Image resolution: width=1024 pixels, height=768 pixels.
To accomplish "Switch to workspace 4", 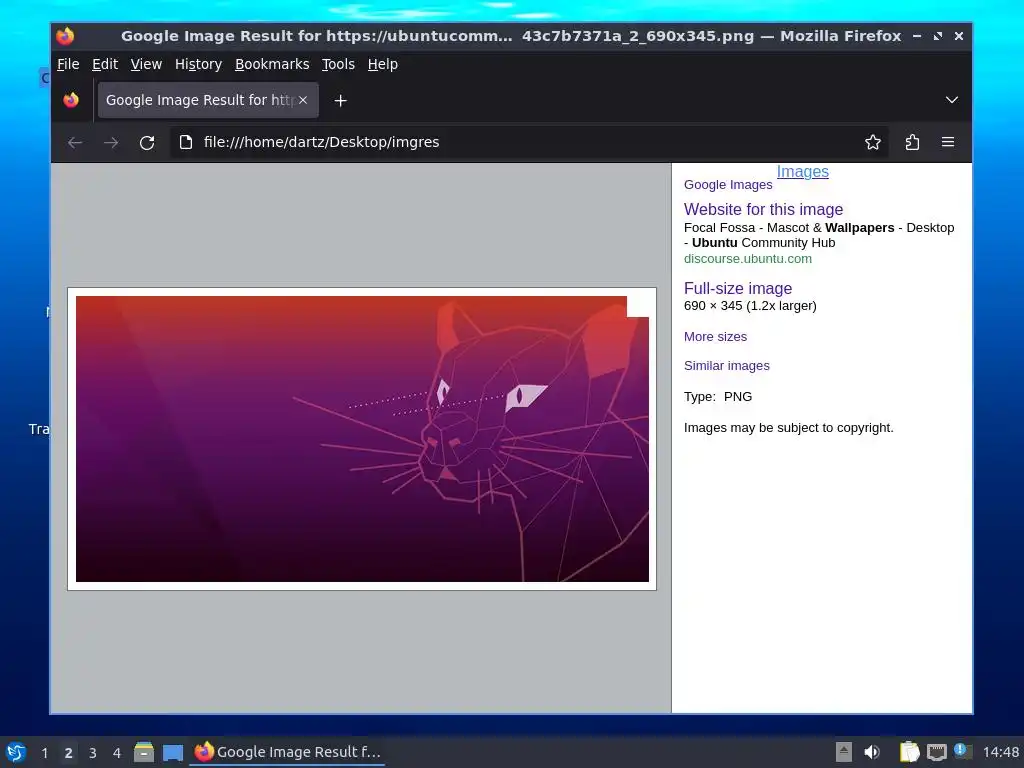I will point(116,753).
